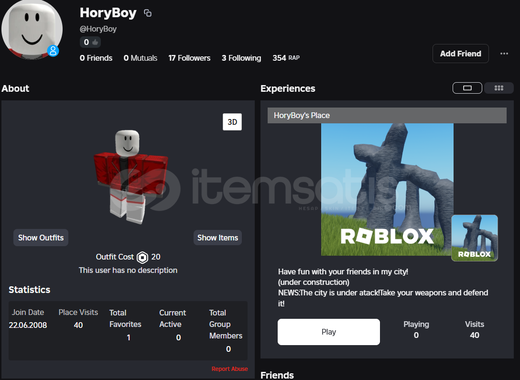Click the Total Group Members label
520x380 pixels.
click(x=226, y=324)
